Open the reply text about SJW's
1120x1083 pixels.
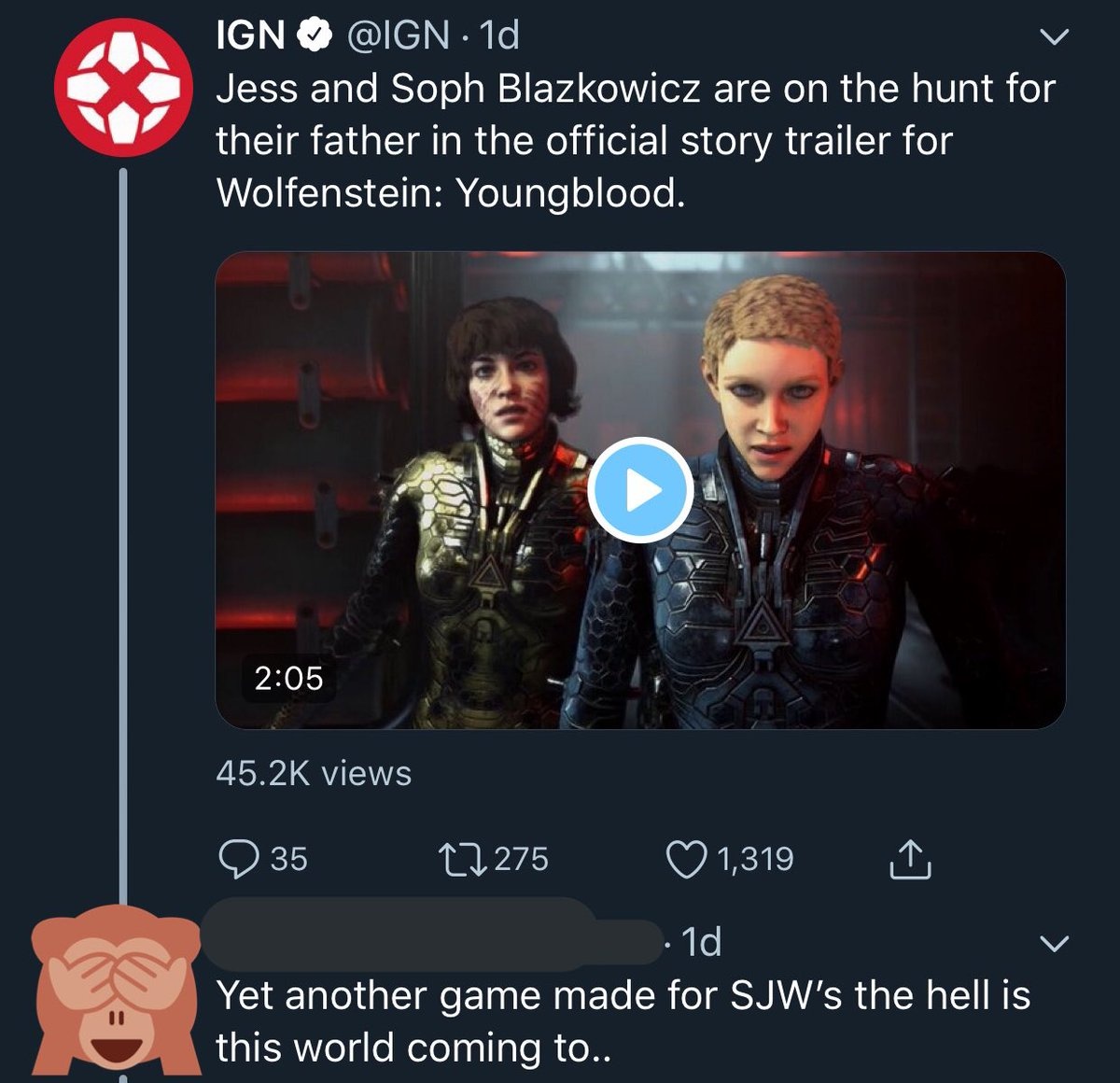tap(623, 1021)
